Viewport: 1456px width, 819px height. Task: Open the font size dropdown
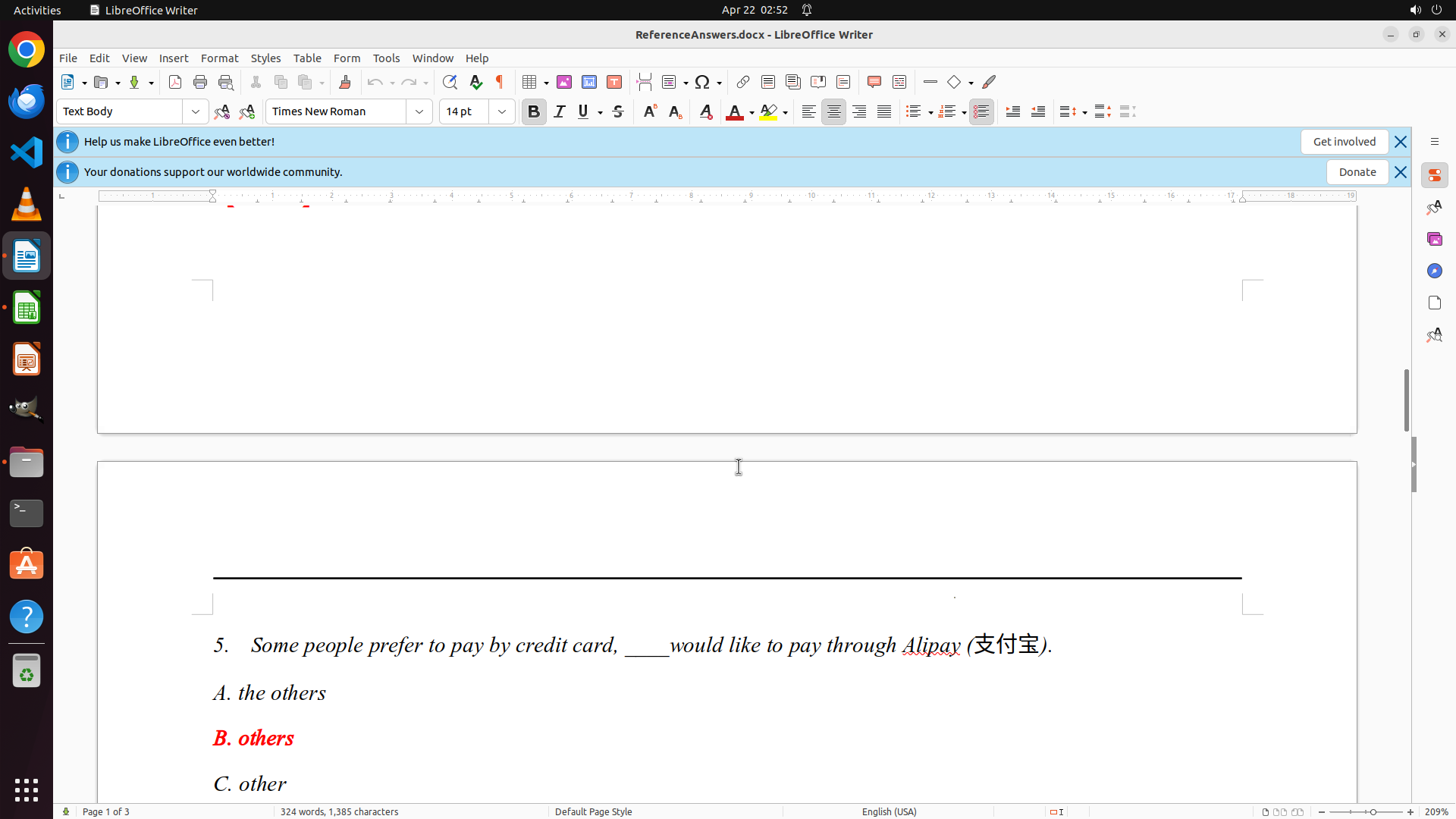pos(502,111)
